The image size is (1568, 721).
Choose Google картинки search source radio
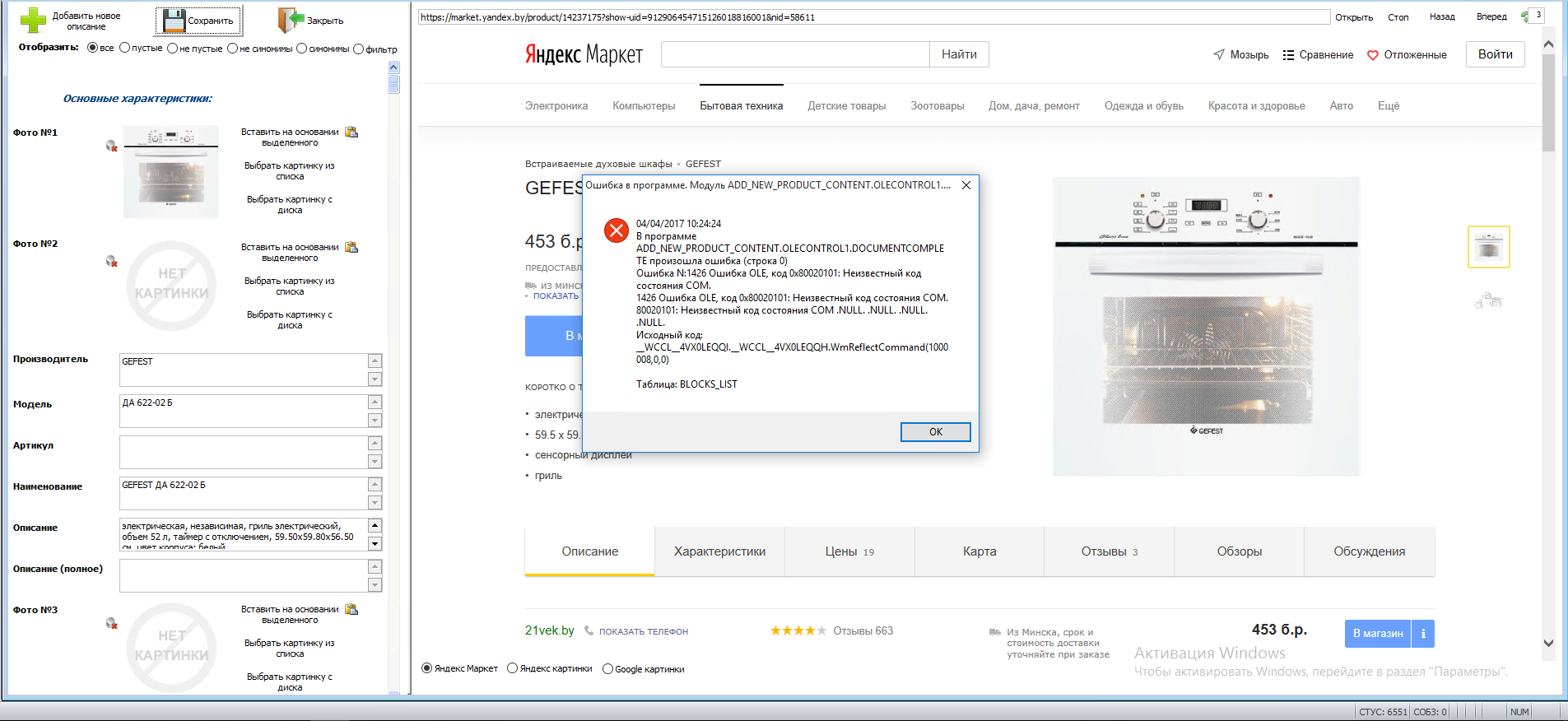[x=608, y=668]
